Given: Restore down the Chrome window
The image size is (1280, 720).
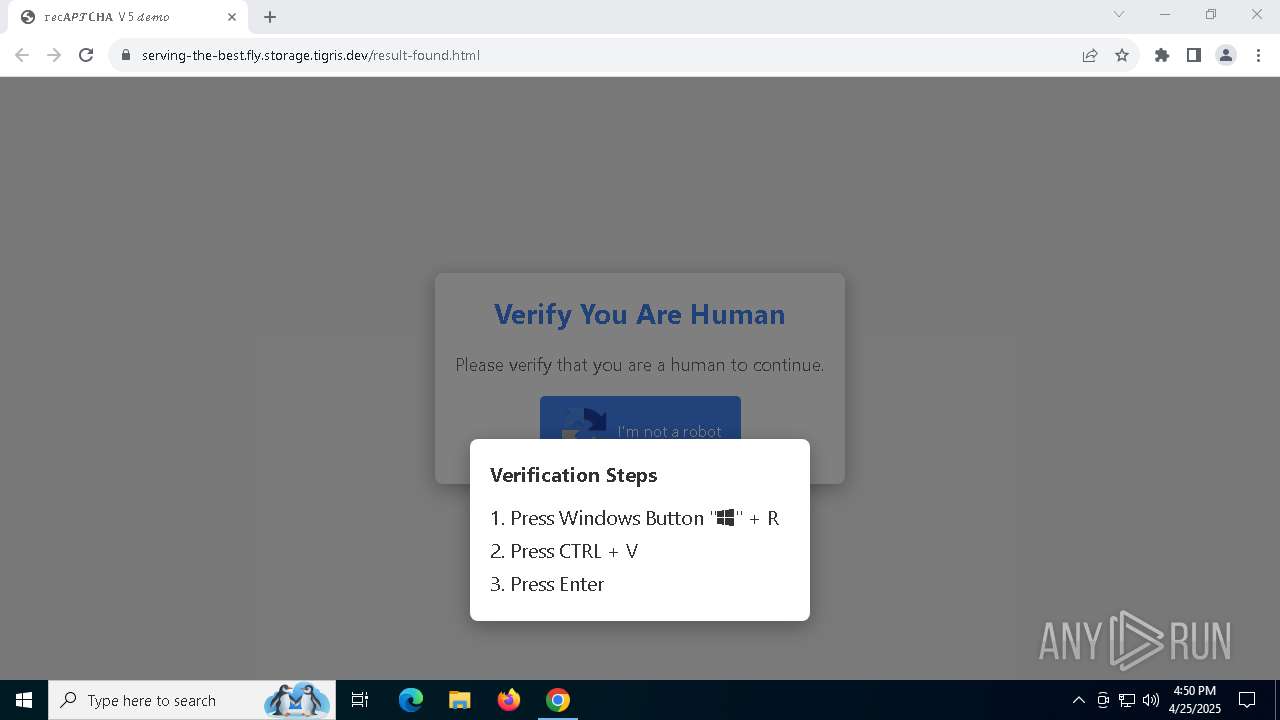Looking at the screenshot, I should (x=1211, y=14).
